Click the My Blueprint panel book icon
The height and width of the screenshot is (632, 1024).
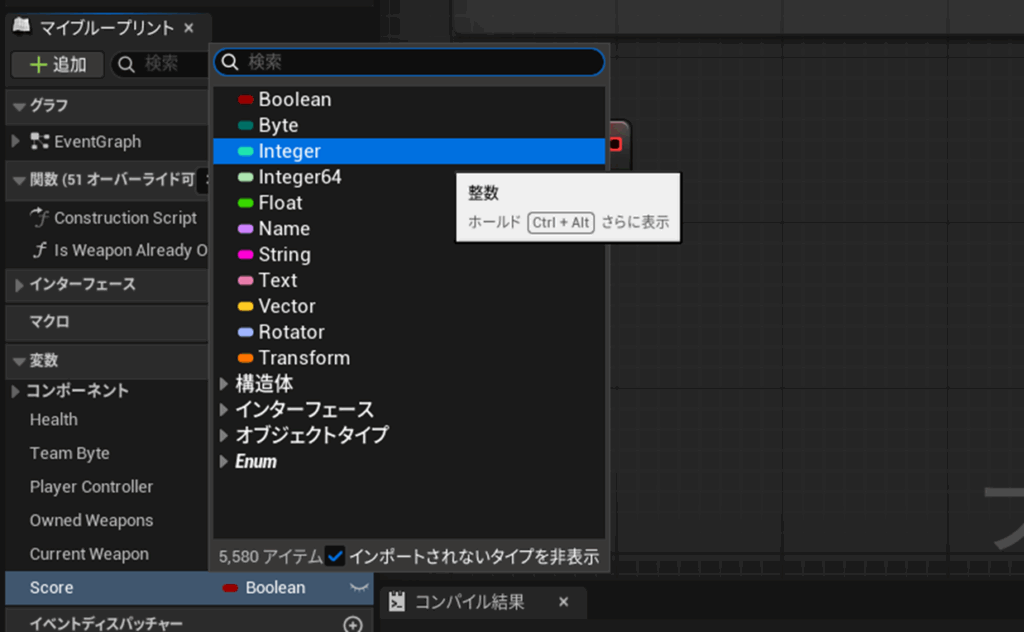[21, 27]
